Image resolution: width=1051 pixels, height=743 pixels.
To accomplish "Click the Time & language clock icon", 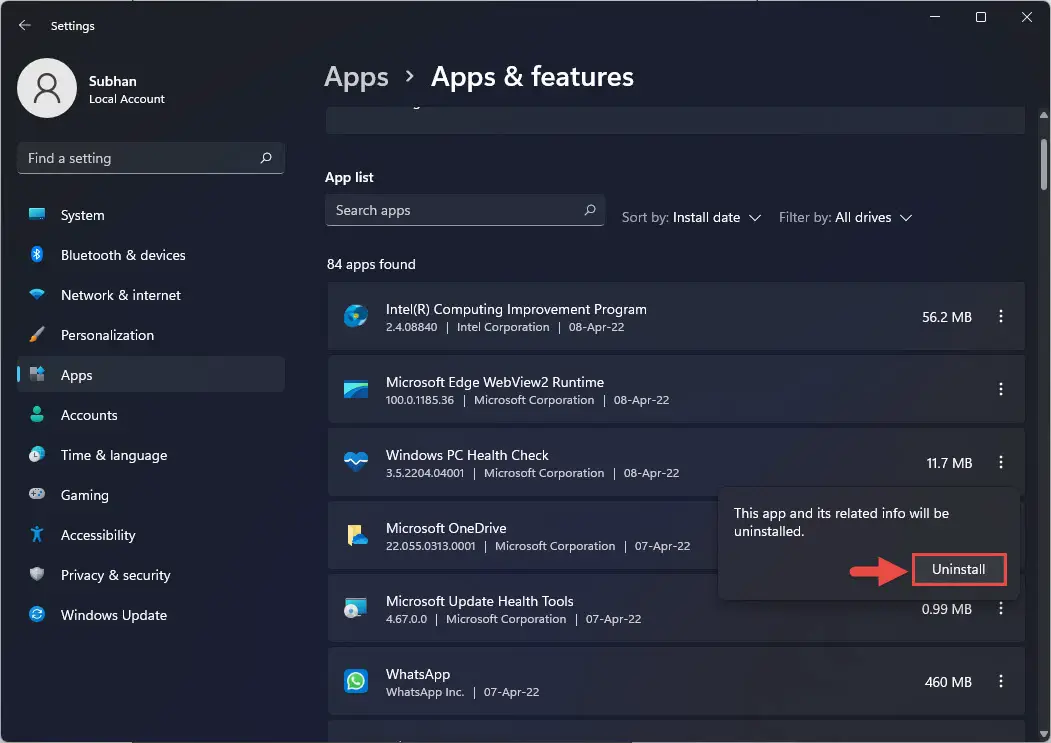I will coord(37,455).
